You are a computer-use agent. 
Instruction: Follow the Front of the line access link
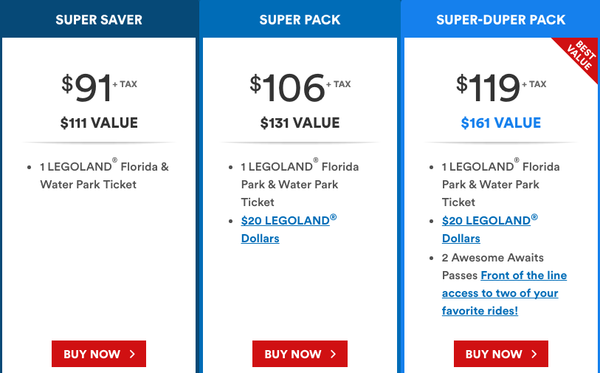tap(504, 293)
